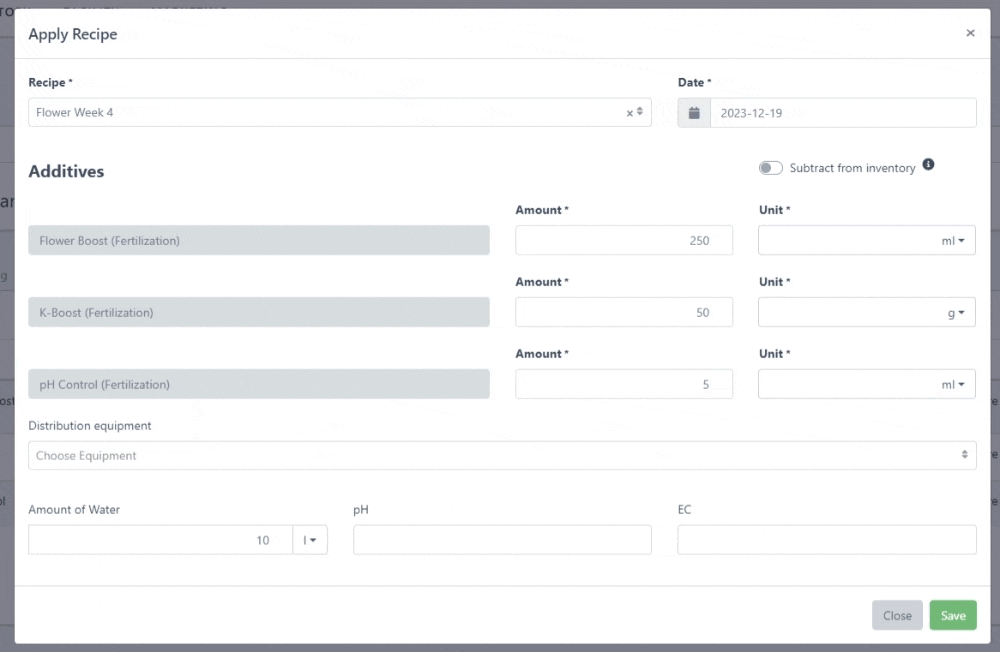This screenshot has width=1000, height=652.
Task: Click the info icon next to Subtract from inventory
Action: point(928,165)
